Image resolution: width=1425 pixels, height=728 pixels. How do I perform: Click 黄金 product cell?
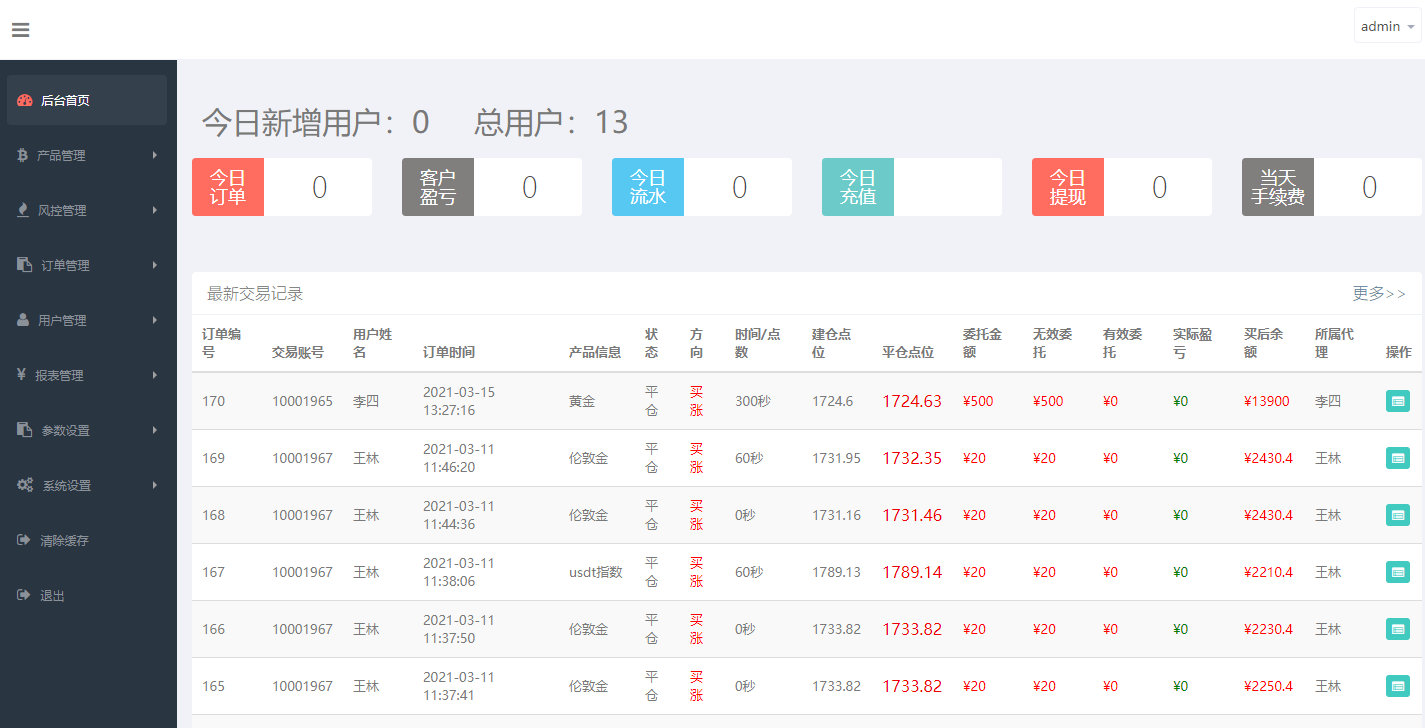click(582, 401)
